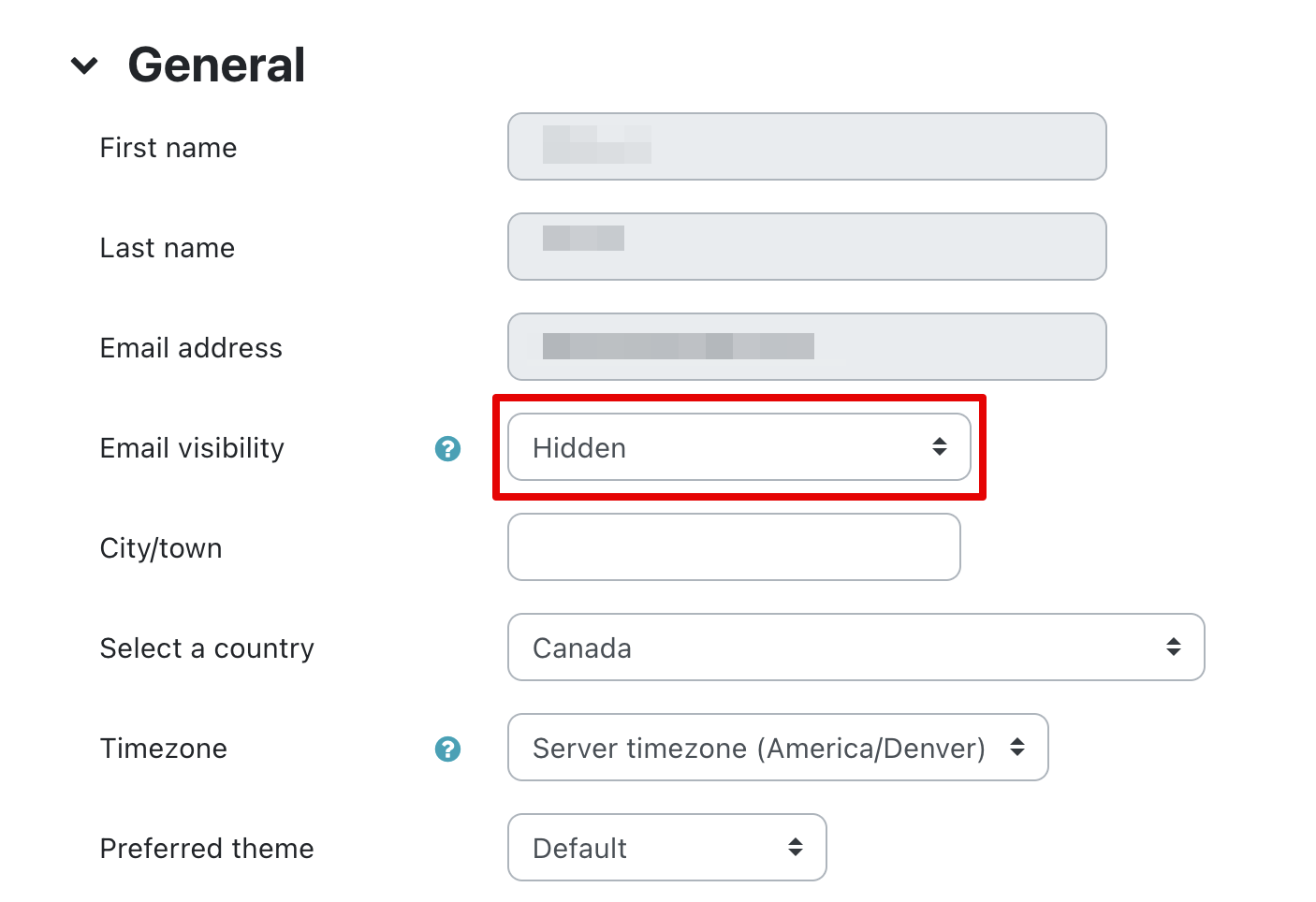Click the 'Last name' label text
The image size is (1316, 902).
coord(168,248)
